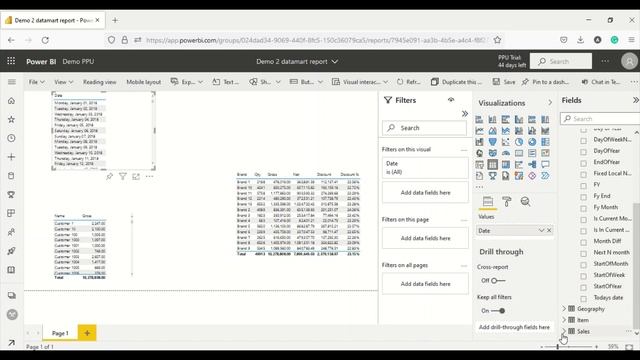Select the Table visualization icon
The width and height of the screenshot is (640, 360).
[x=493, y=164]
